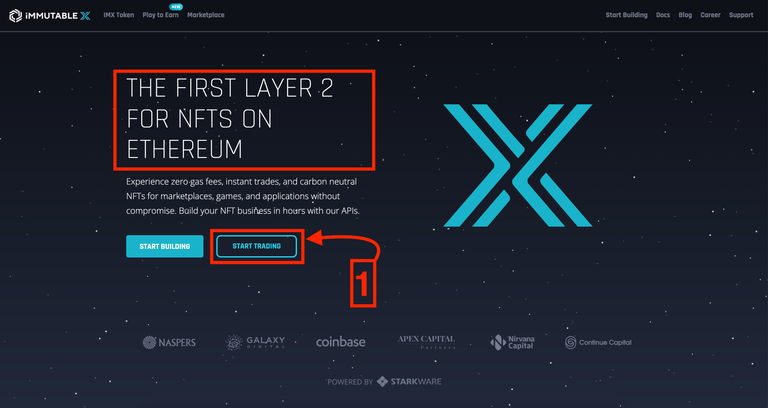Click Start Building in top navigation
The image size is (768, 408).
point(626,15)
